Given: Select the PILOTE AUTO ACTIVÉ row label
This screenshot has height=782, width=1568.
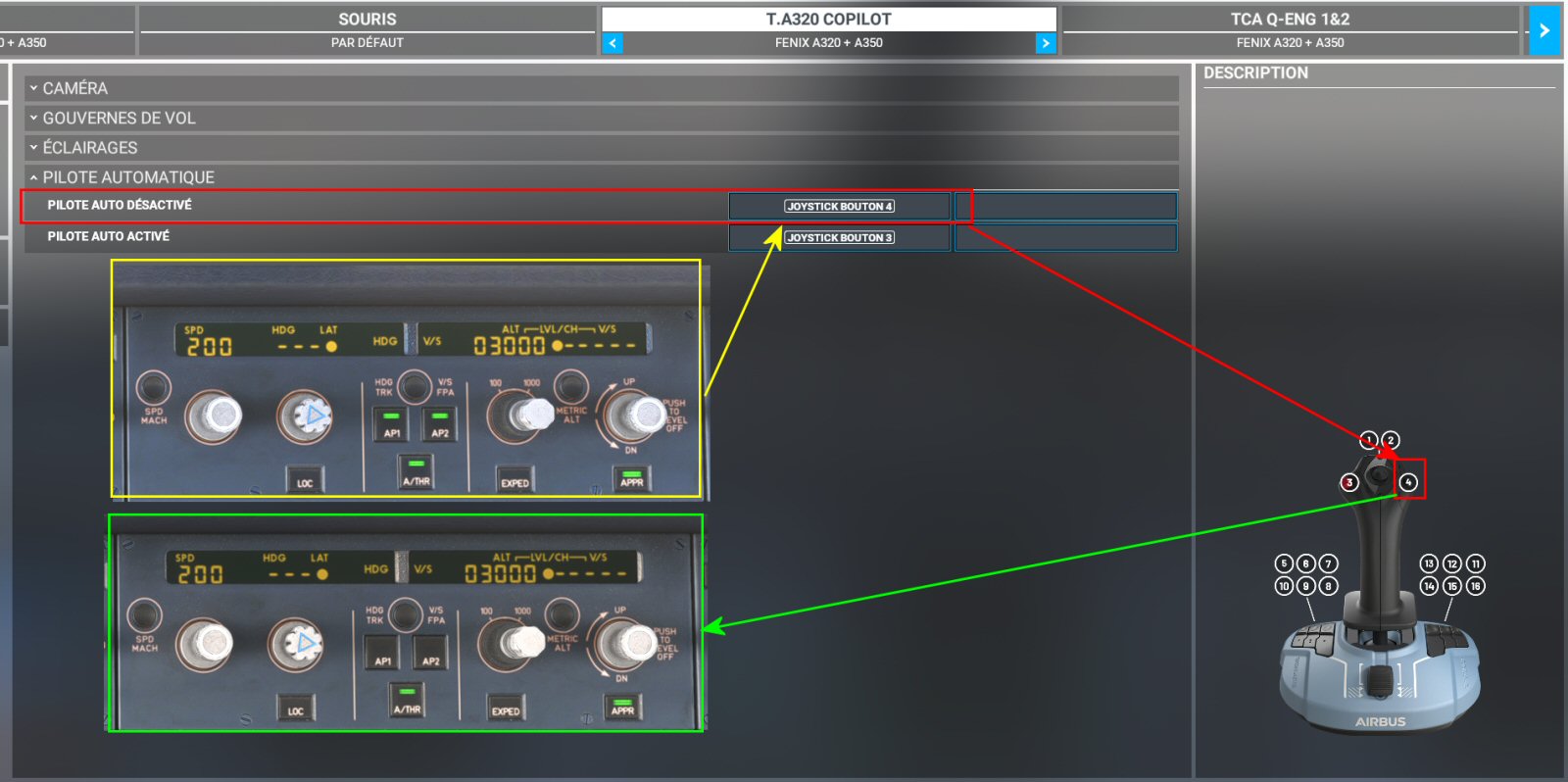Looking at the screenshot, I should coord(109,236).
